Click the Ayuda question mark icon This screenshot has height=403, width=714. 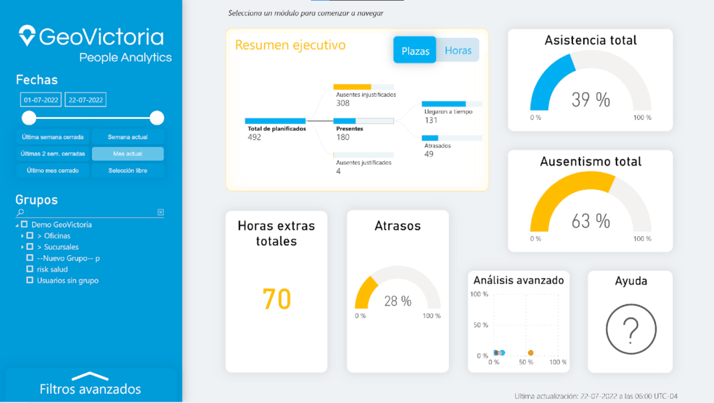click(629, 329)
